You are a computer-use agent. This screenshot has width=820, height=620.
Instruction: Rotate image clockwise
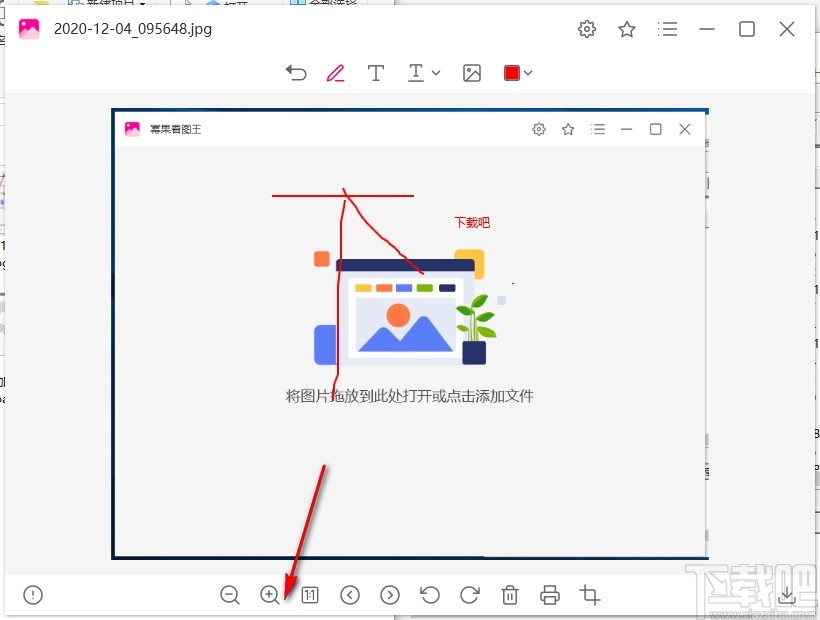(x=470, y=595)
